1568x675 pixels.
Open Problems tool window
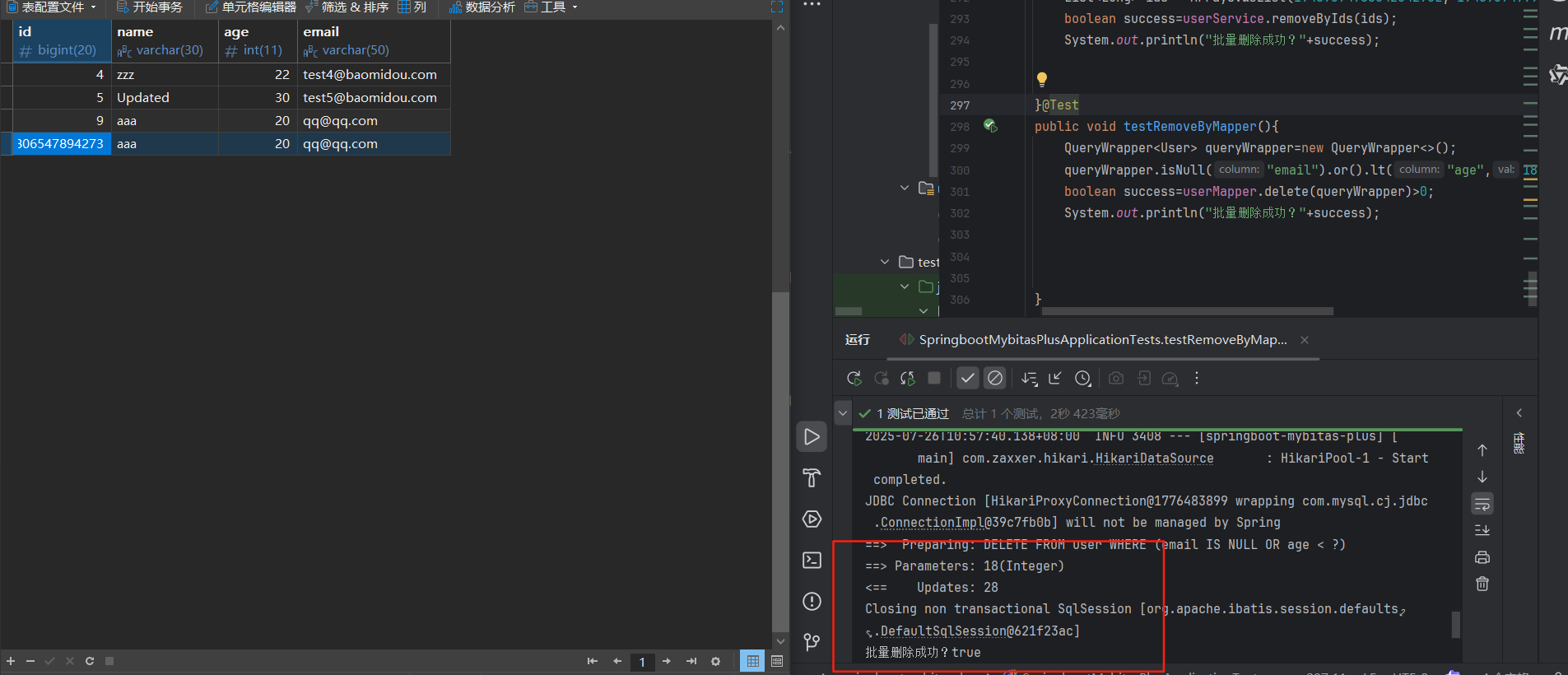[812, 602]
